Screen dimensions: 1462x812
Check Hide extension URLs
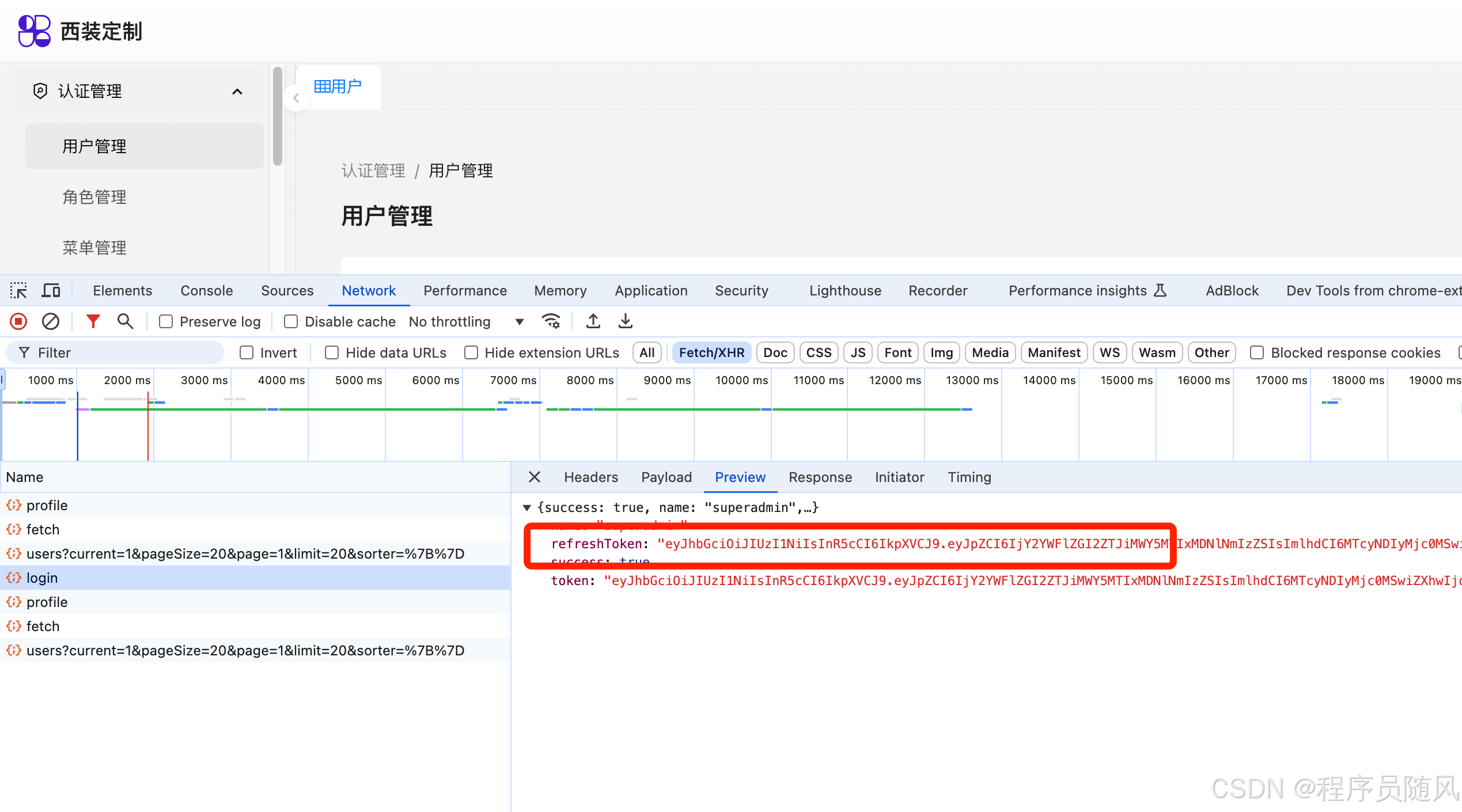coord(471,352)
